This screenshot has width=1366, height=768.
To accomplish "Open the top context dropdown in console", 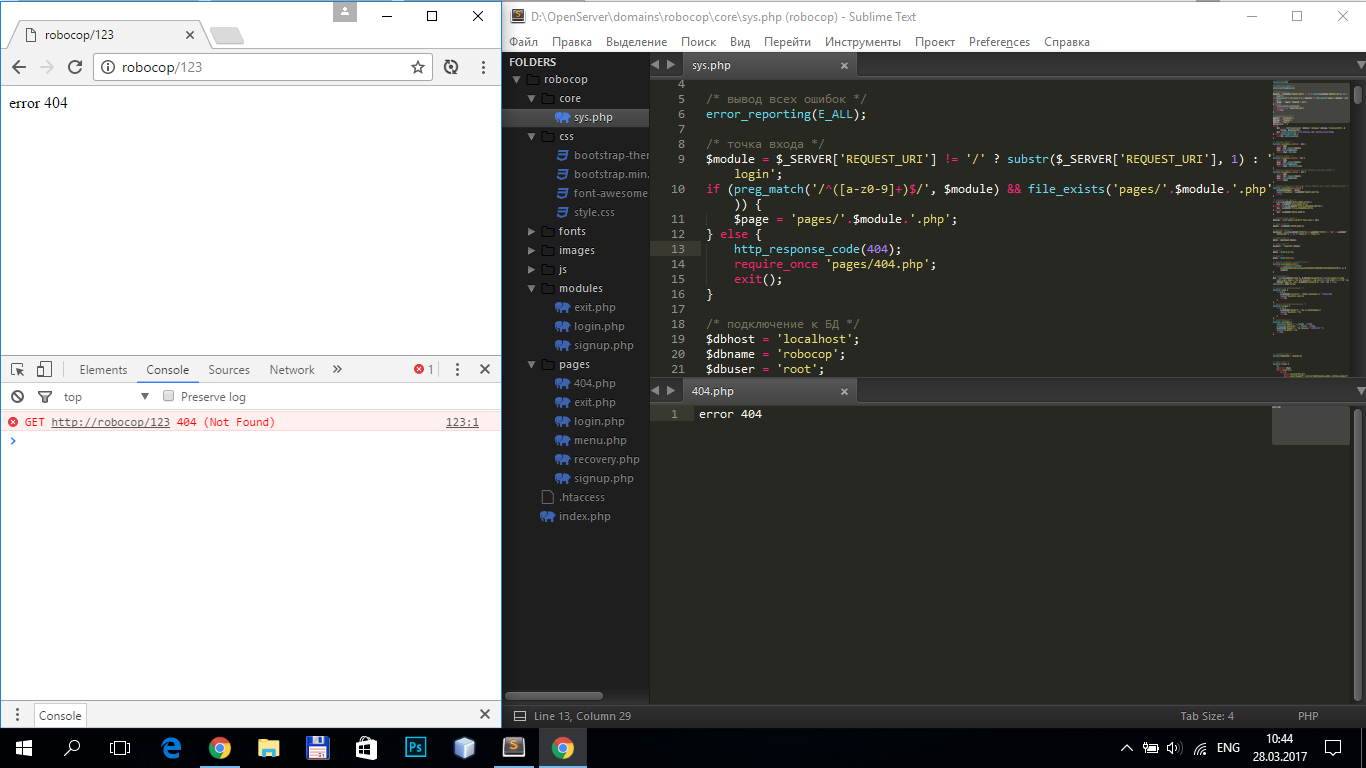I will point(105,397).
